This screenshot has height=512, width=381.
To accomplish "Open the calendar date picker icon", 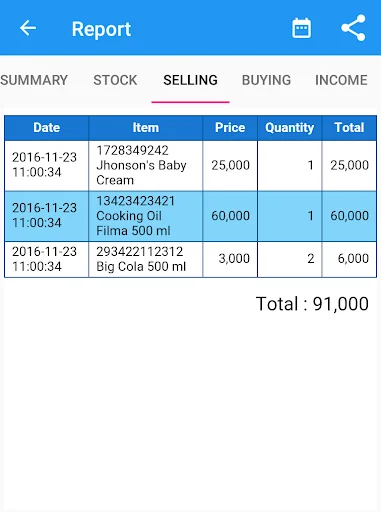I will click(x=301, y=28).
